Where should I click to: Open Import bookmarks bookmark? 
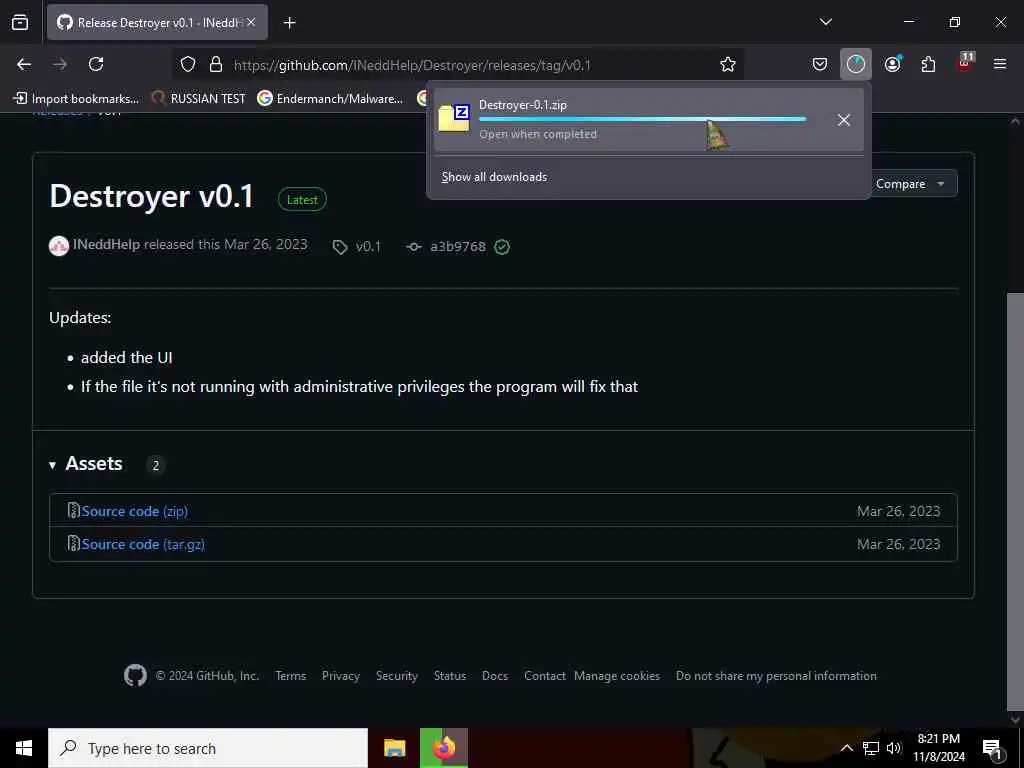[x=76, y=99]
